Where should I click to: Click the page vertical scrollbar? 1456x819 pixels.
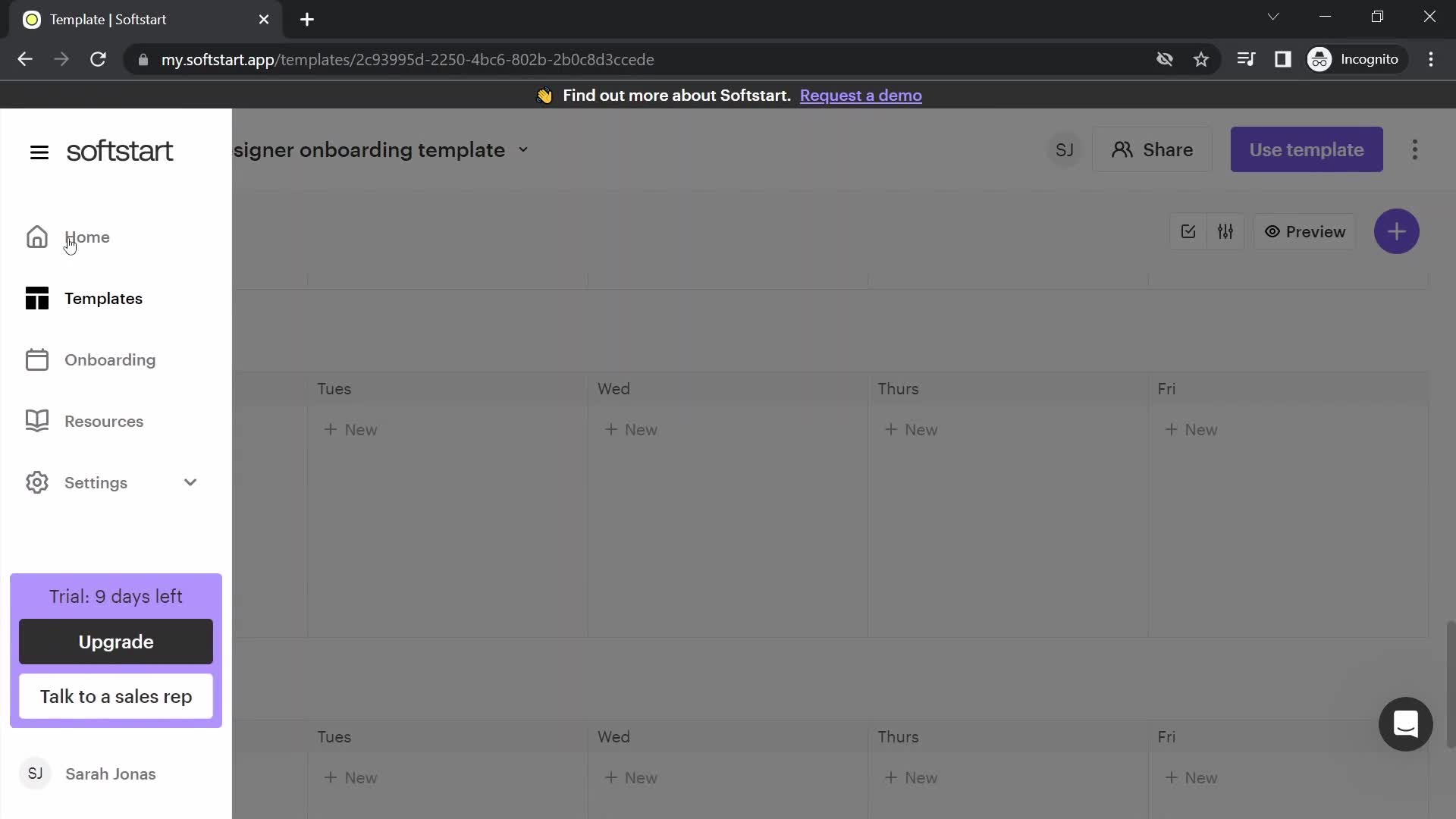[x=1450, y=685]
